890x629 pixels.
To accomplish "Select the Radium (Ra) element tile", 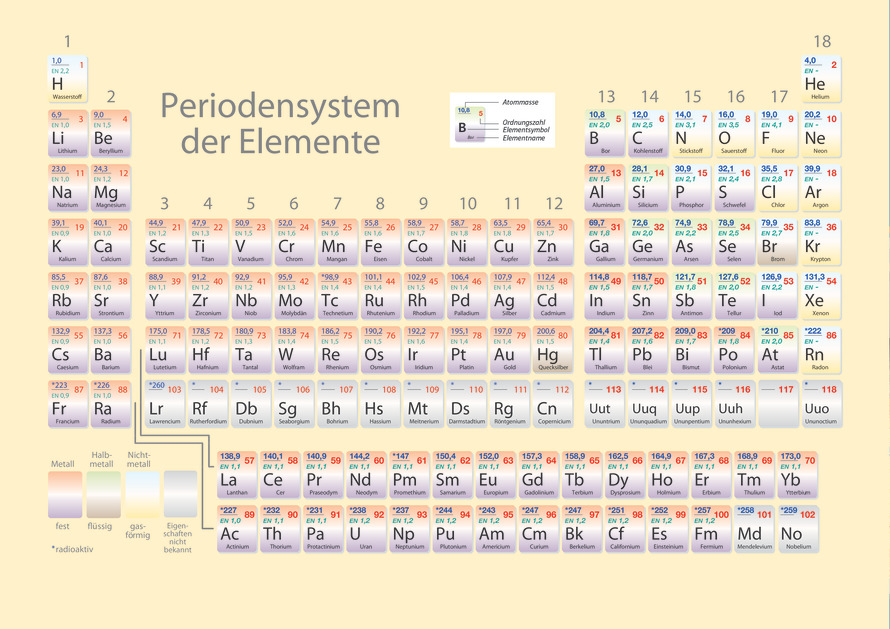I will 111,404.
